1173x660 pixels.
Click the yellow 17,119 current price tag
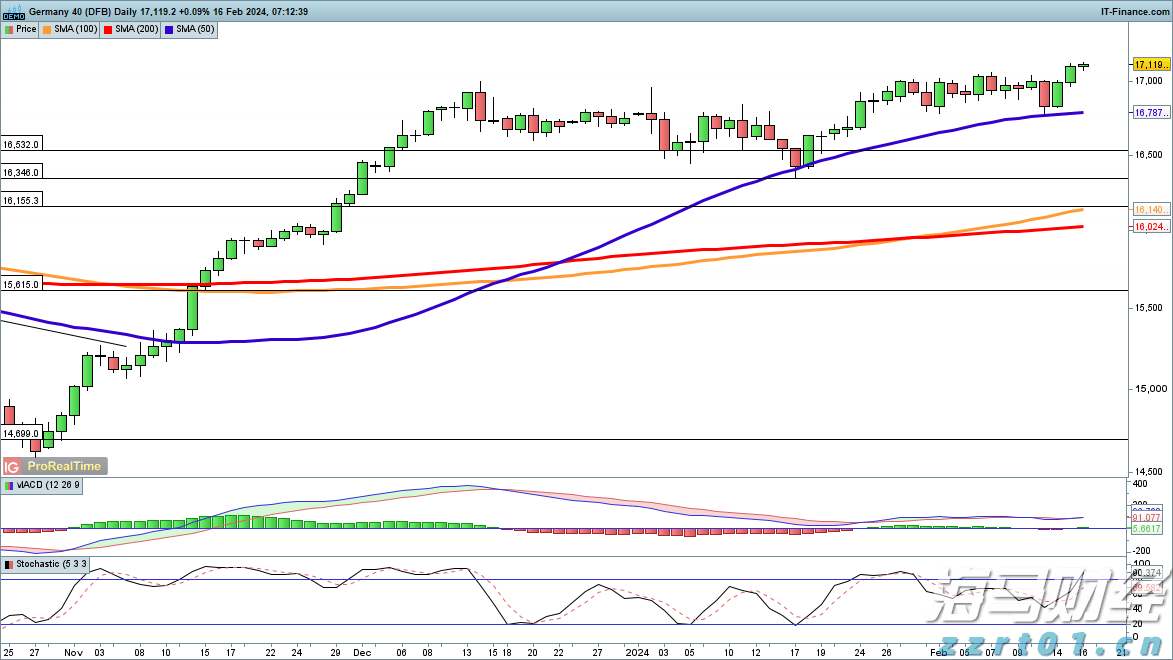pyautogui.click(x=1149, y=64)
